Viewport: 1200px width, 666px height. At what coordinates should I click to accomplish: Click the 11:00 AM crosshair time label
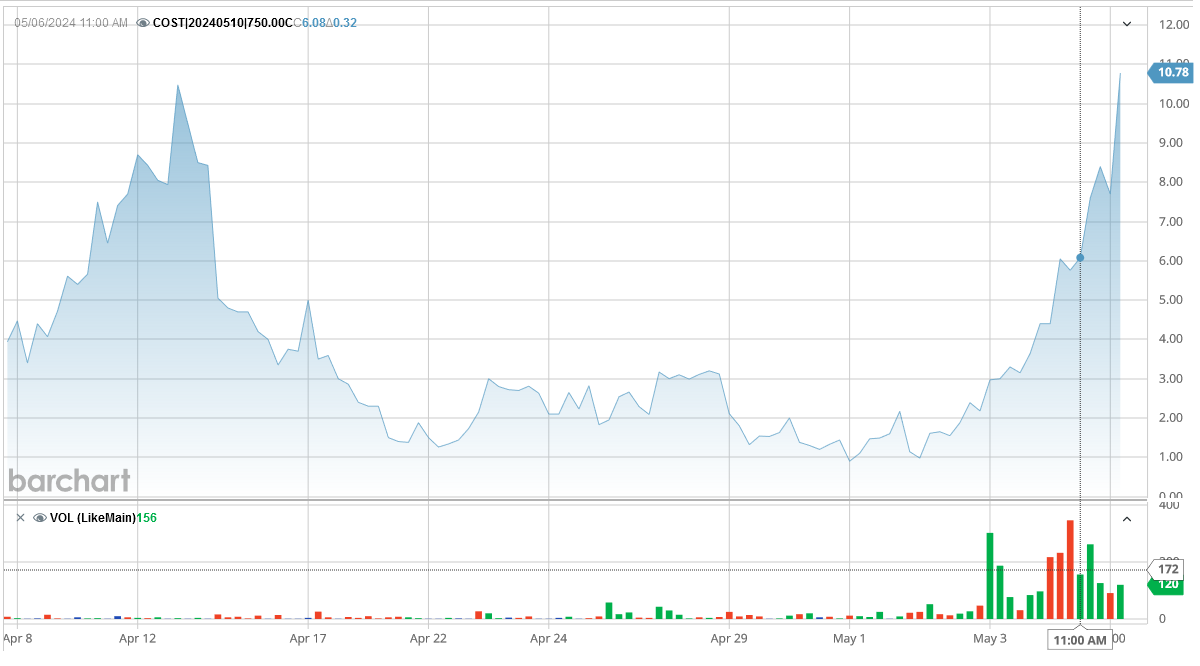tap(1080, 639)
